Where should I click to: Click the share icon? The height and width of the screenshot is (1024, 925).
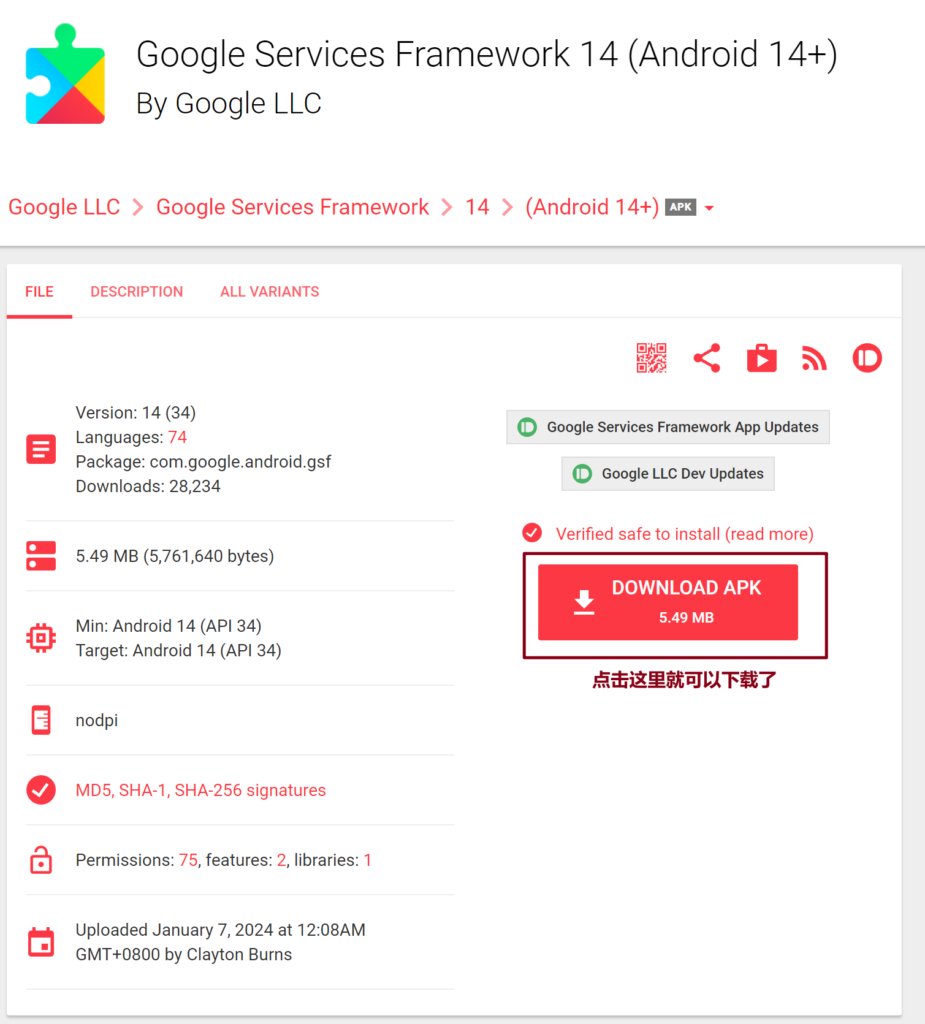click(707, 358)
